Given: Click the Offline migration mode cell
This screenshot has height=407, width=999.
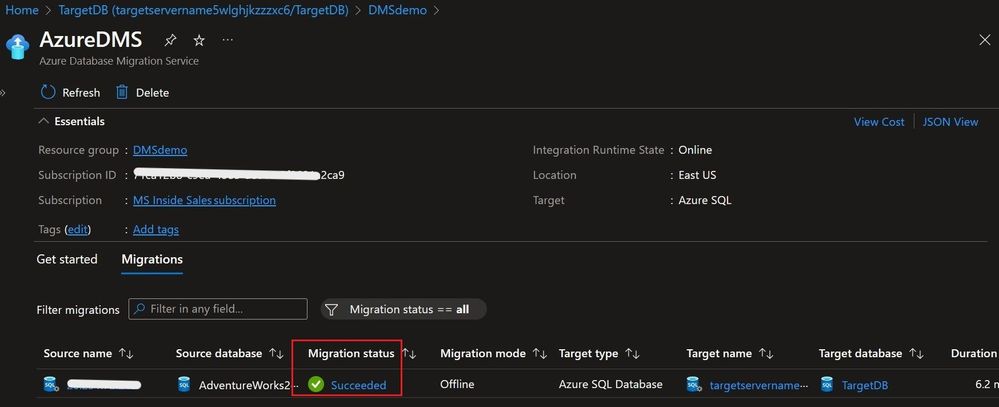Looking at the screenshot, I should click(x=457, y=385).
